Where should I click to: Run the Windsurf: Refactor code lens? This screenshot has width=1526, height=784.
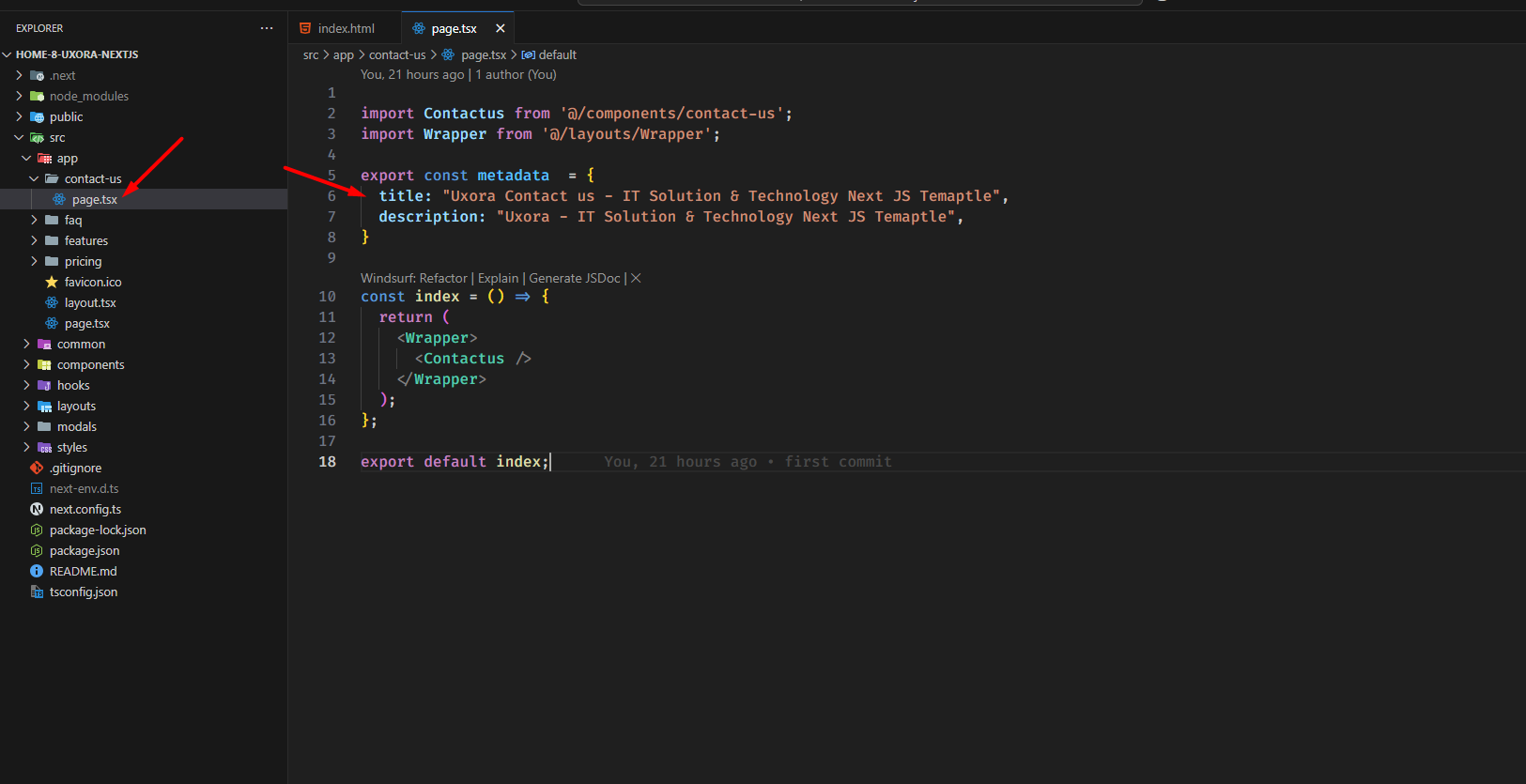click(x=414, y=278)
